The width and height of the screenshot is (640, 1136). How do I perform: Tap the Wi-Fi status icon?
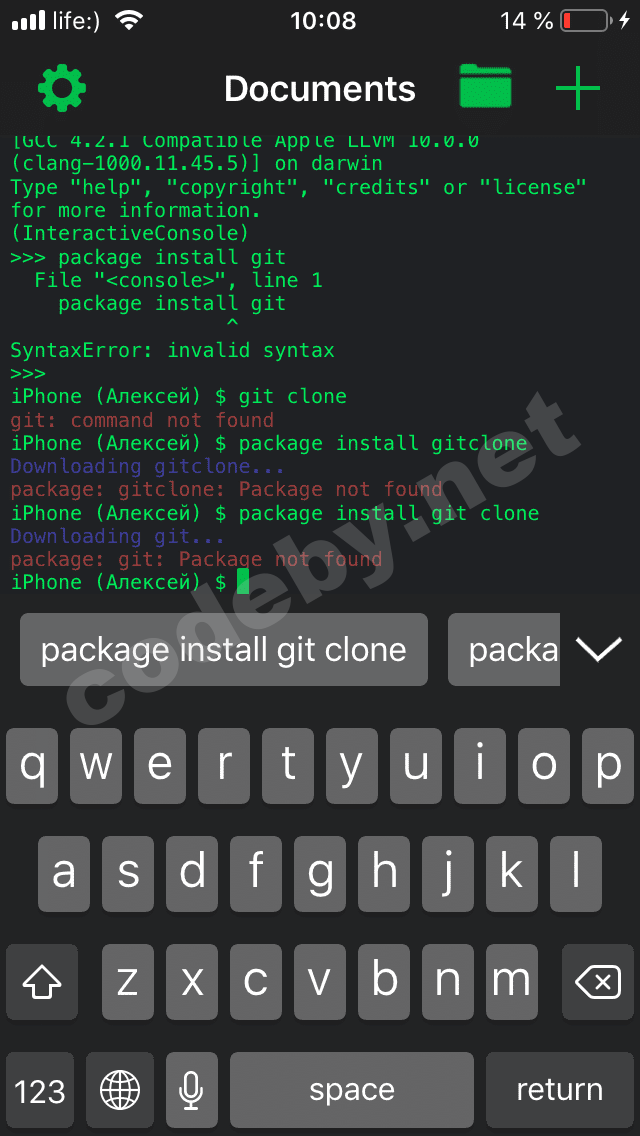(130, 20)
